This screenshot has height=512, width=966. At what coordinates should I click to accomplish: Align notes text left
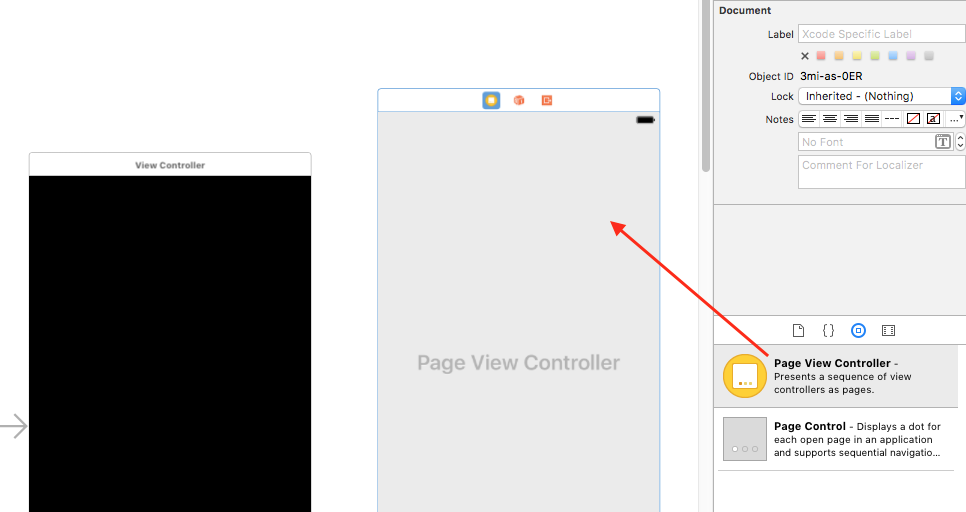(x=809, y=119)
